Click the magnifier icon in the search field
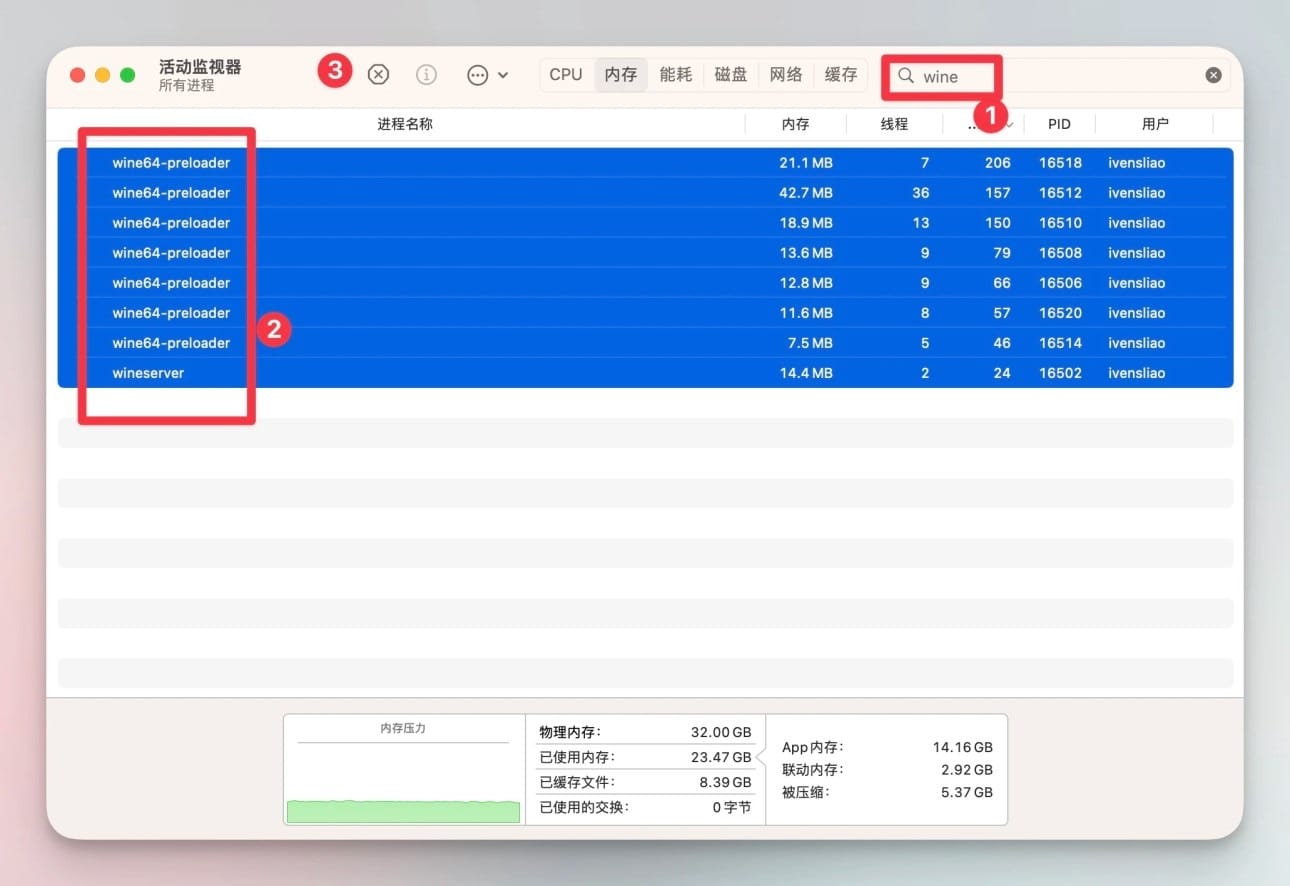Image resolution: width=1290 pixels, height=886 pixels. tap(905, 76)
